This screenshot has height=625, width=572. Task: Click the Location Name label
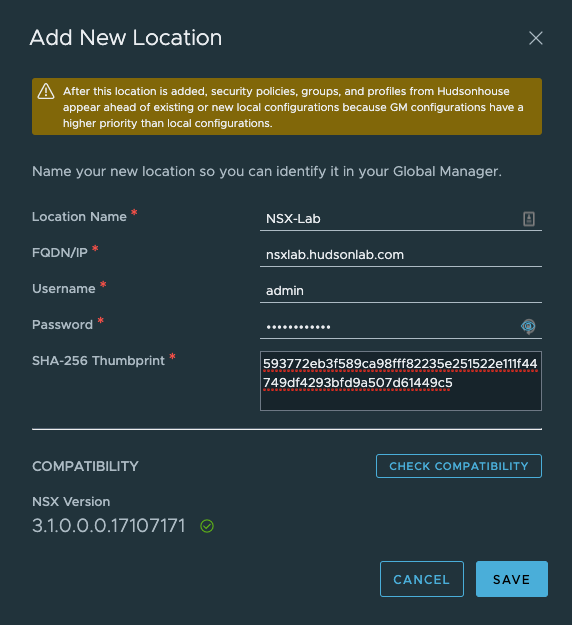pos(79,217)
